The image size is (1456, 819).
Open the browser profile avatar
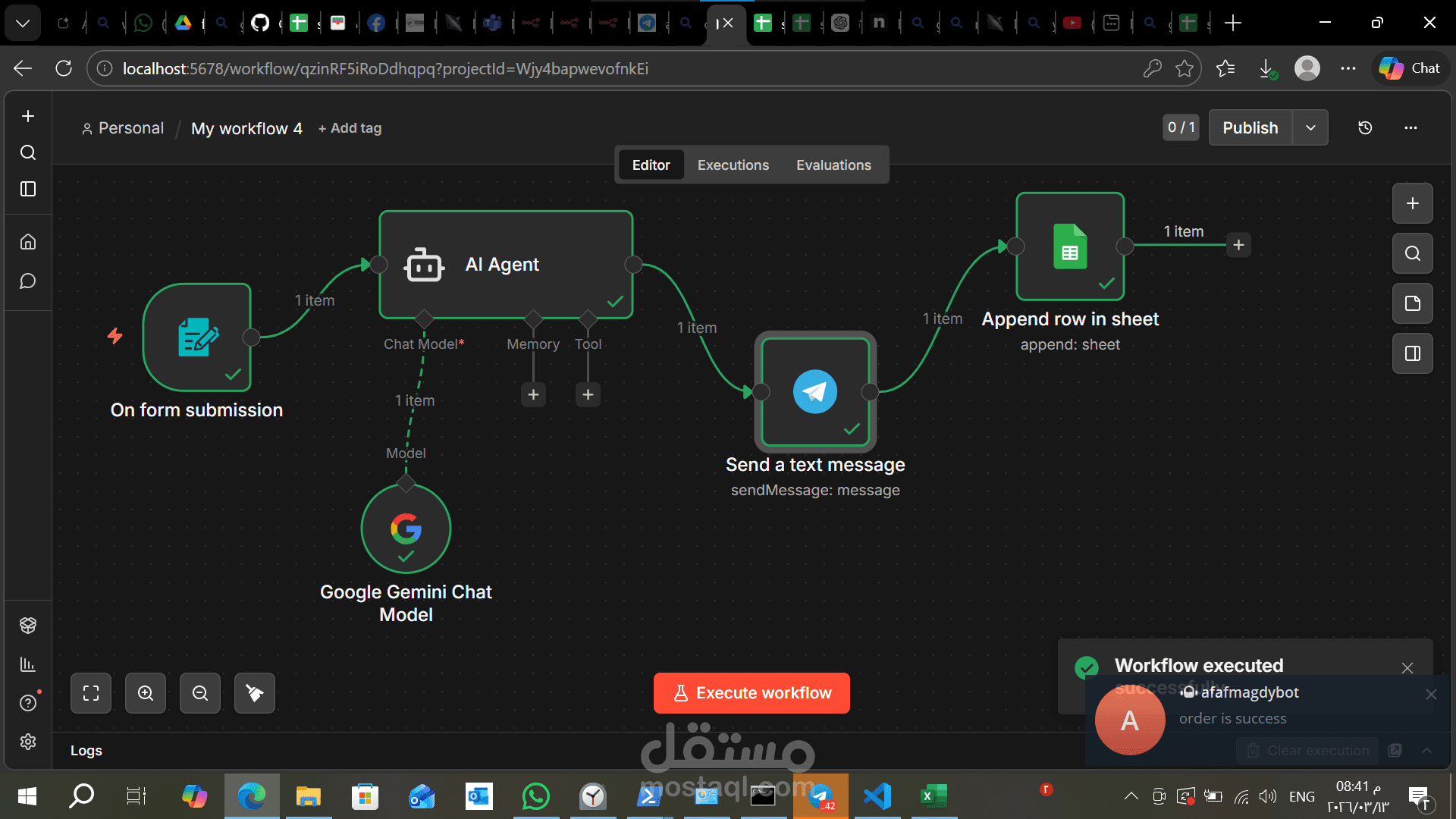point(1307,68)
